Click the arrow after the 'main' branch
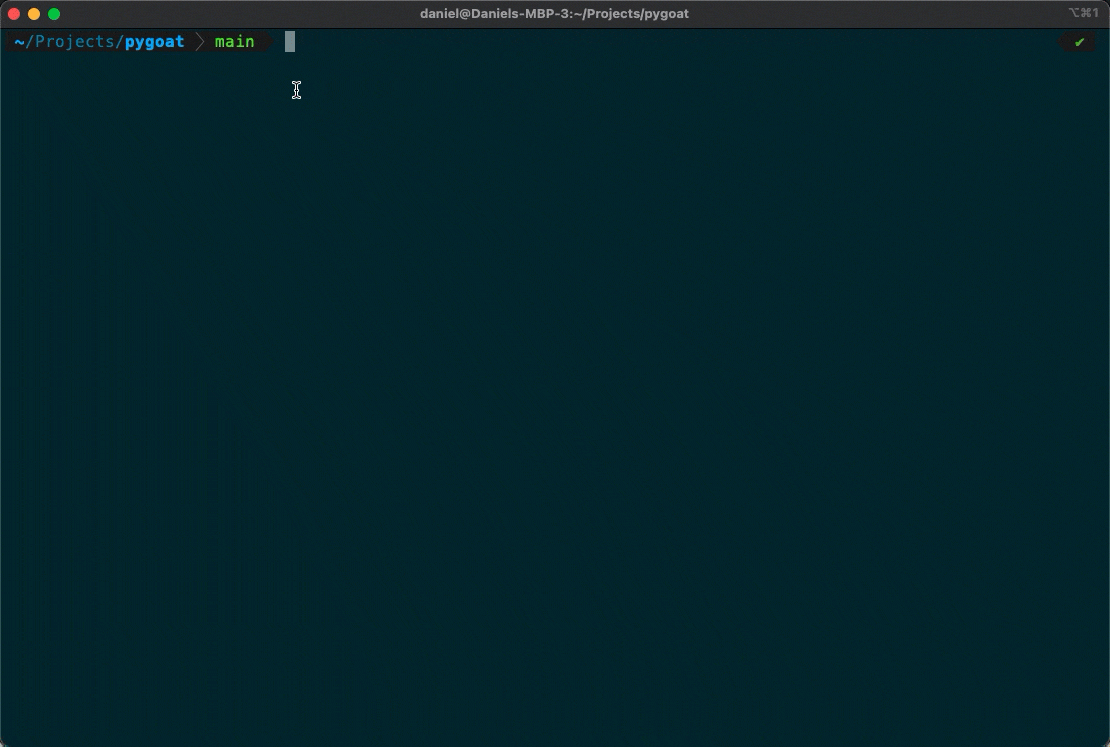The height and width of the screenshot is (747, 1110). pos(267,41)
